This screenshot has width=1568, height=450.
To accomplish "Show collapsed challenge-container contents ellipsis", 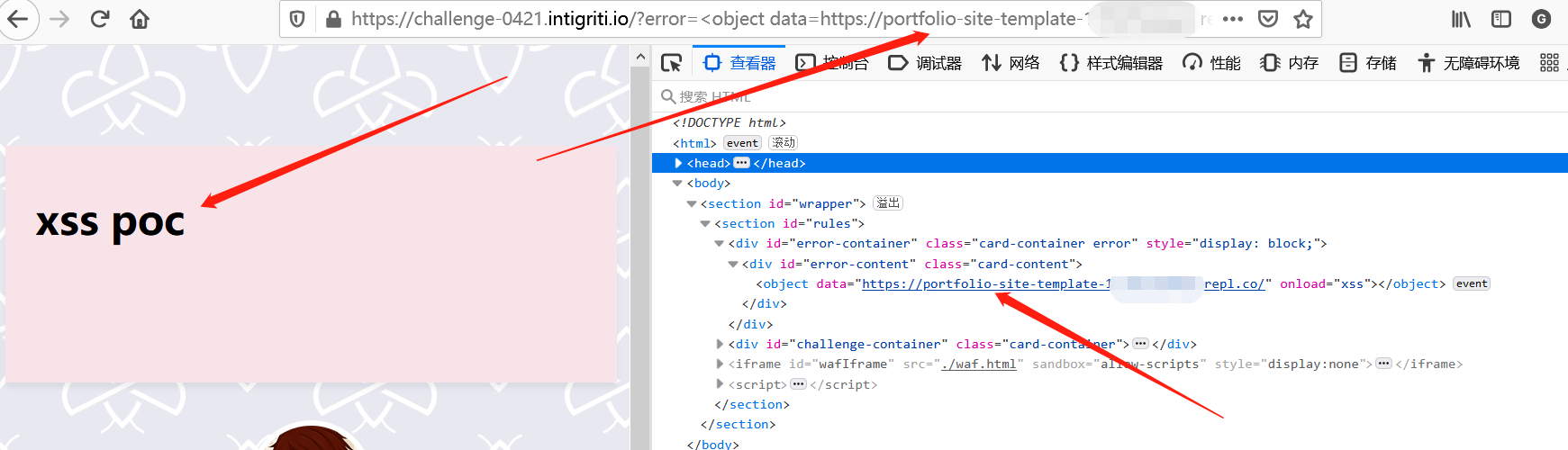I will tap(1141, 344).
